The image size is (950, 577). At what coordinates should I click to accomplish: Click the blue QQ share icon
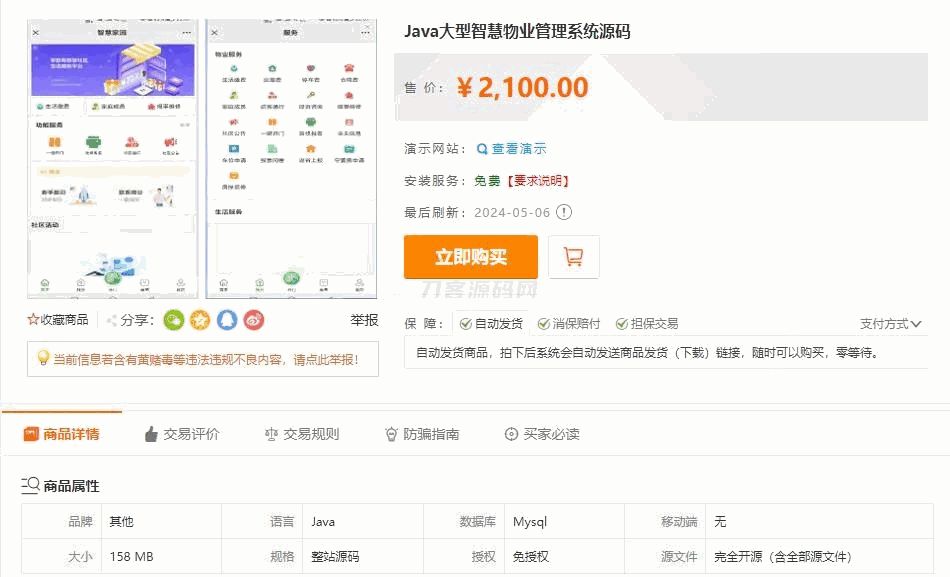pyautogui.click(x=227, y=320)
